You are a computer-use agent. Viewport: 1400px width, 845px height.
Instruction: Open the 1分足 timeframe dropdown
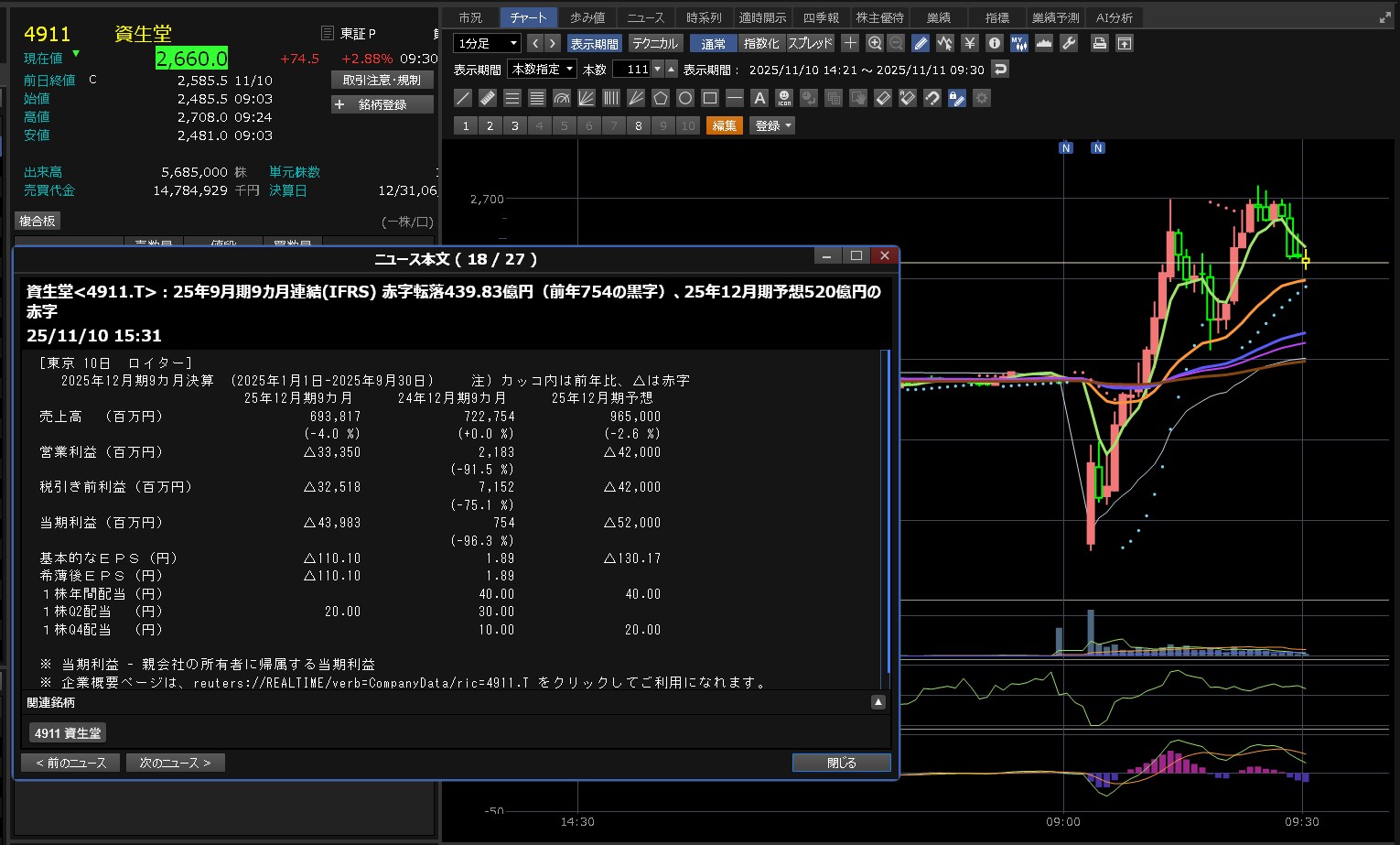tap(487, 43)
